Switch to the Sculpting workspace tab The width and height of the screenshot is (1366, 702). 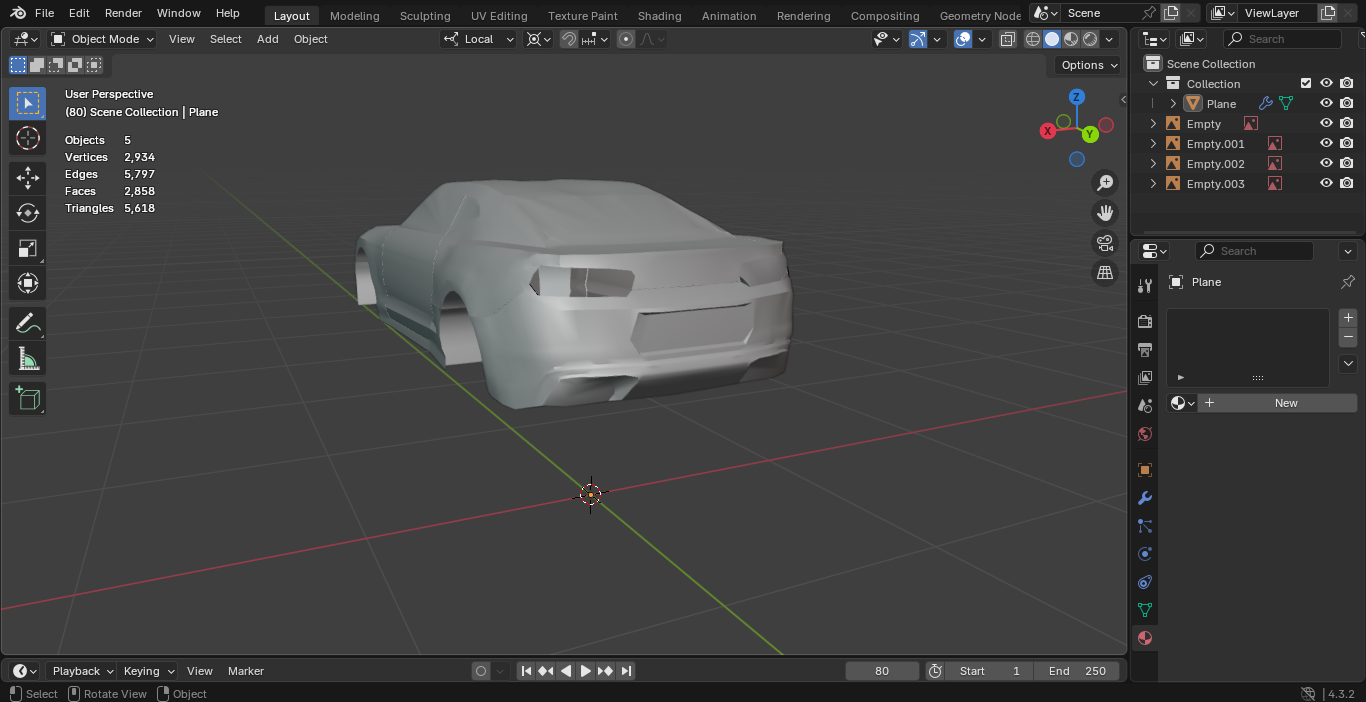[x=425, y=15]
